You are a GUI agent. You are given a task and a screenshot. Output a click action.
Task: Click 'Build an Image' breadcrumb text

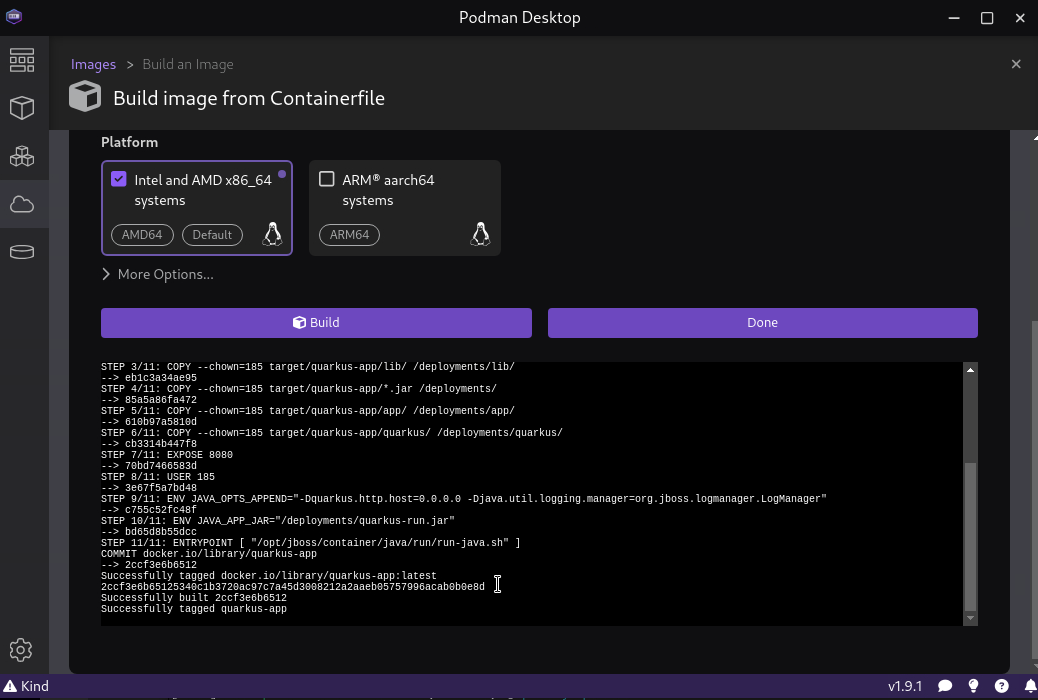coord(188,64)
